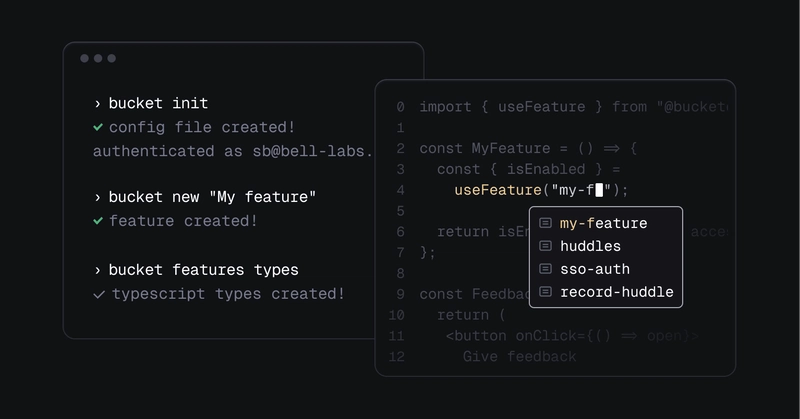This screenshot has width=800, height=419.
Task: Click the check beside typescript types created
Action: click(x=99, y=294)
